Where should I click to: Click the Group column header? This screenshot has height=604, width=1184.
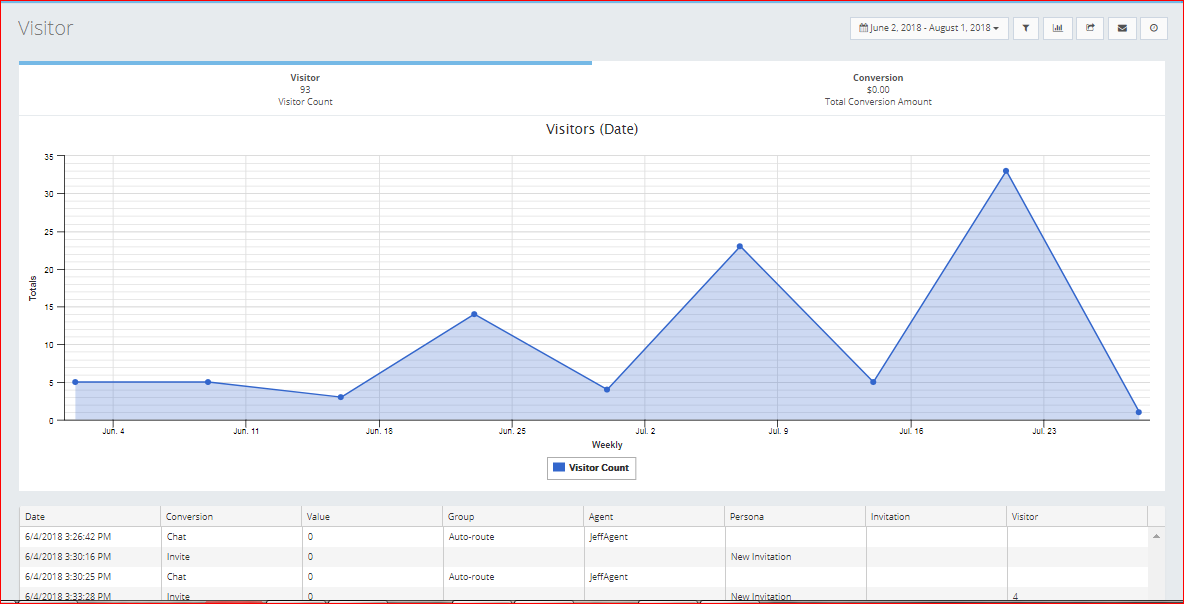513,517
